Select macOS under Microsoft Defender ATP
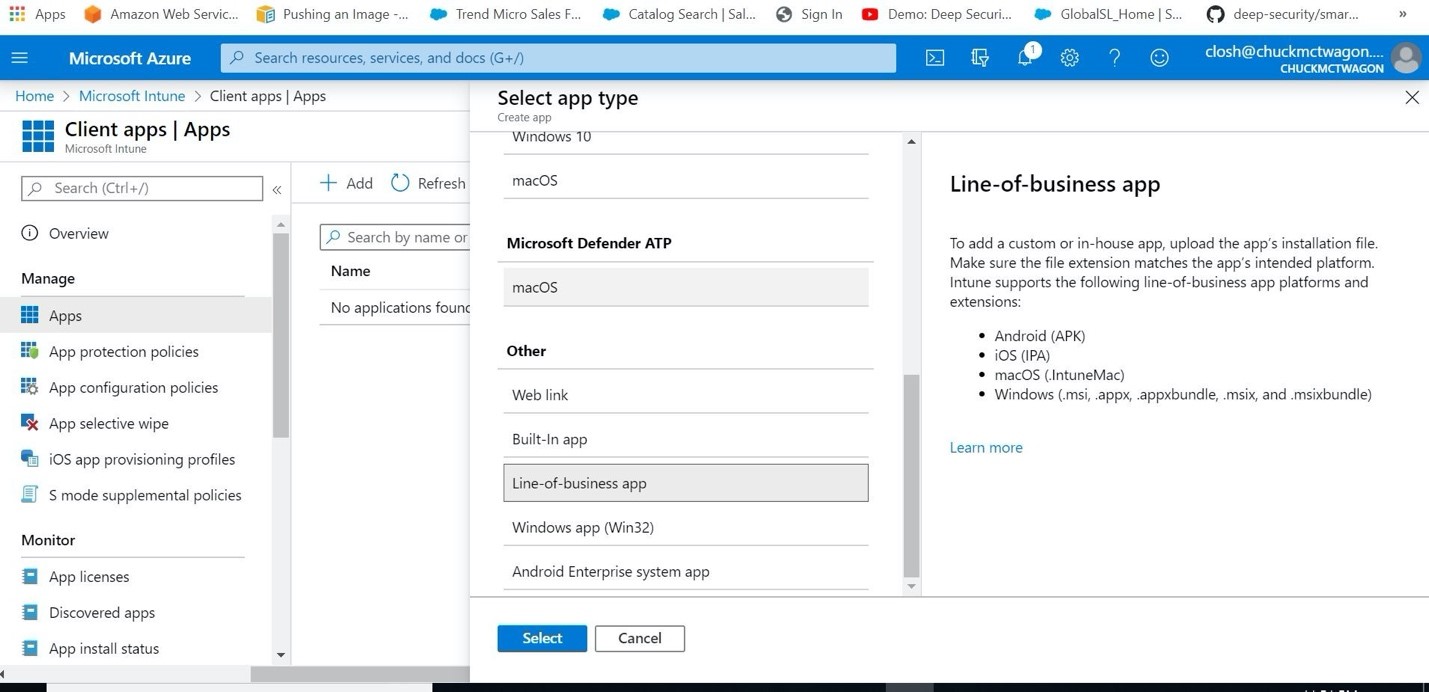 tap(686, 287)
